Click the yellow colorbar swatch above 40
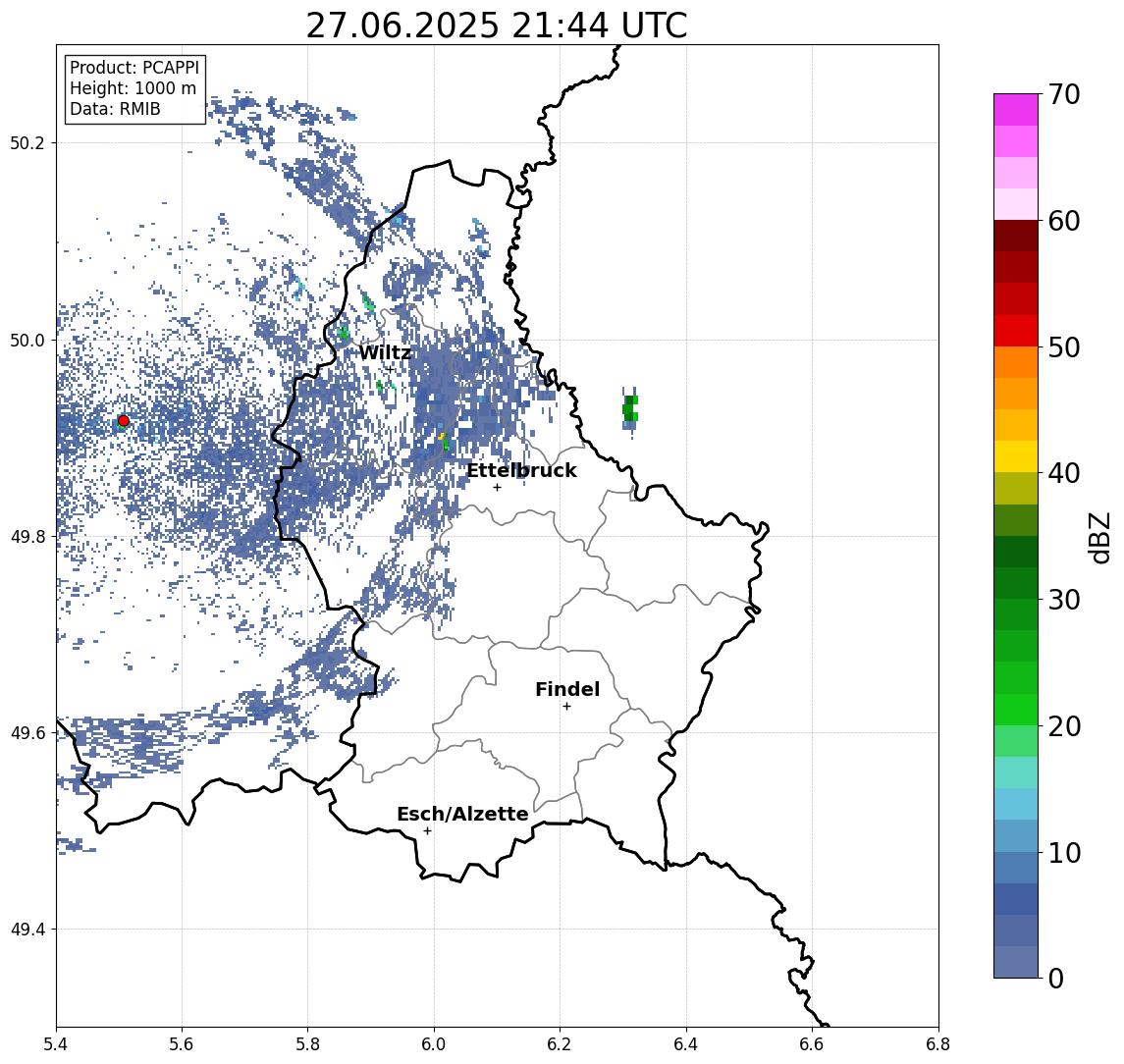This screenshot has height=1064, width=1124. (x=1016, y=457)
